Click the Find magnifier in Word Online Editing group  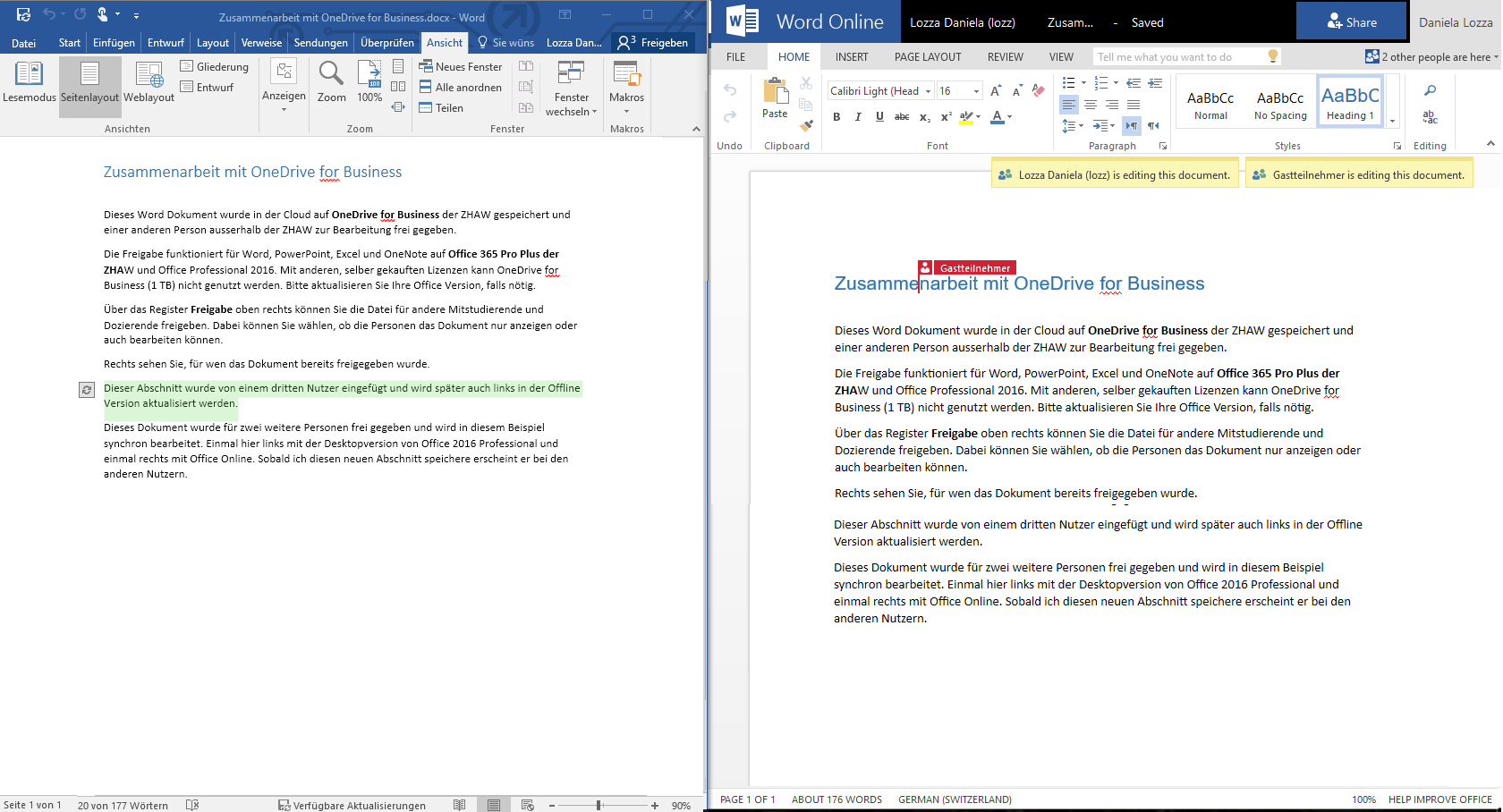pyautogui.click(x=1430, y=90)
